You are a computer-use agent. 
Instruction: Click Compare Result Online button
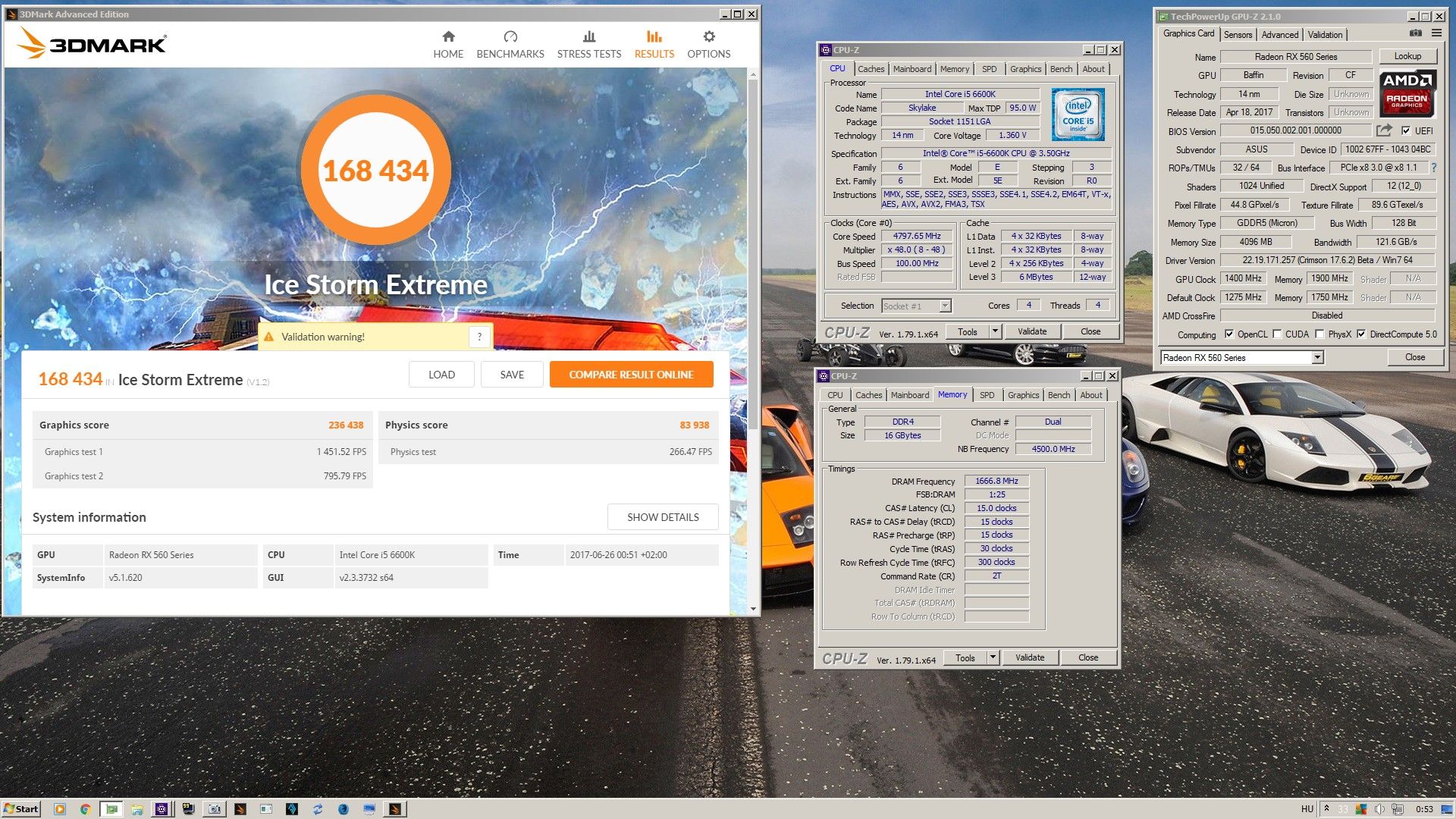631,375
